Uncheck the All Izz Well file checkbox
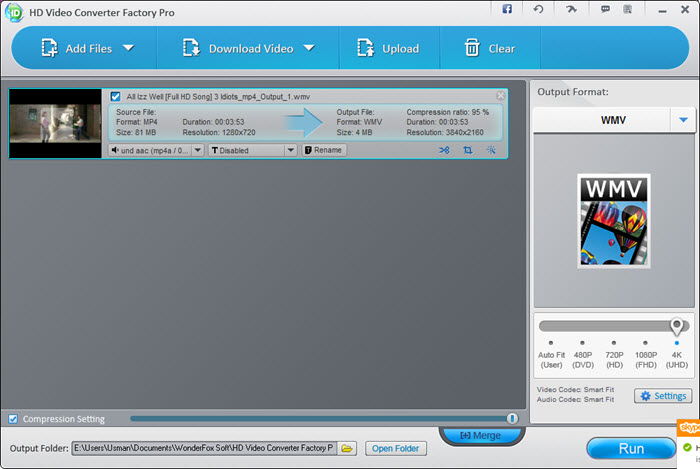 tap(115, 96)
